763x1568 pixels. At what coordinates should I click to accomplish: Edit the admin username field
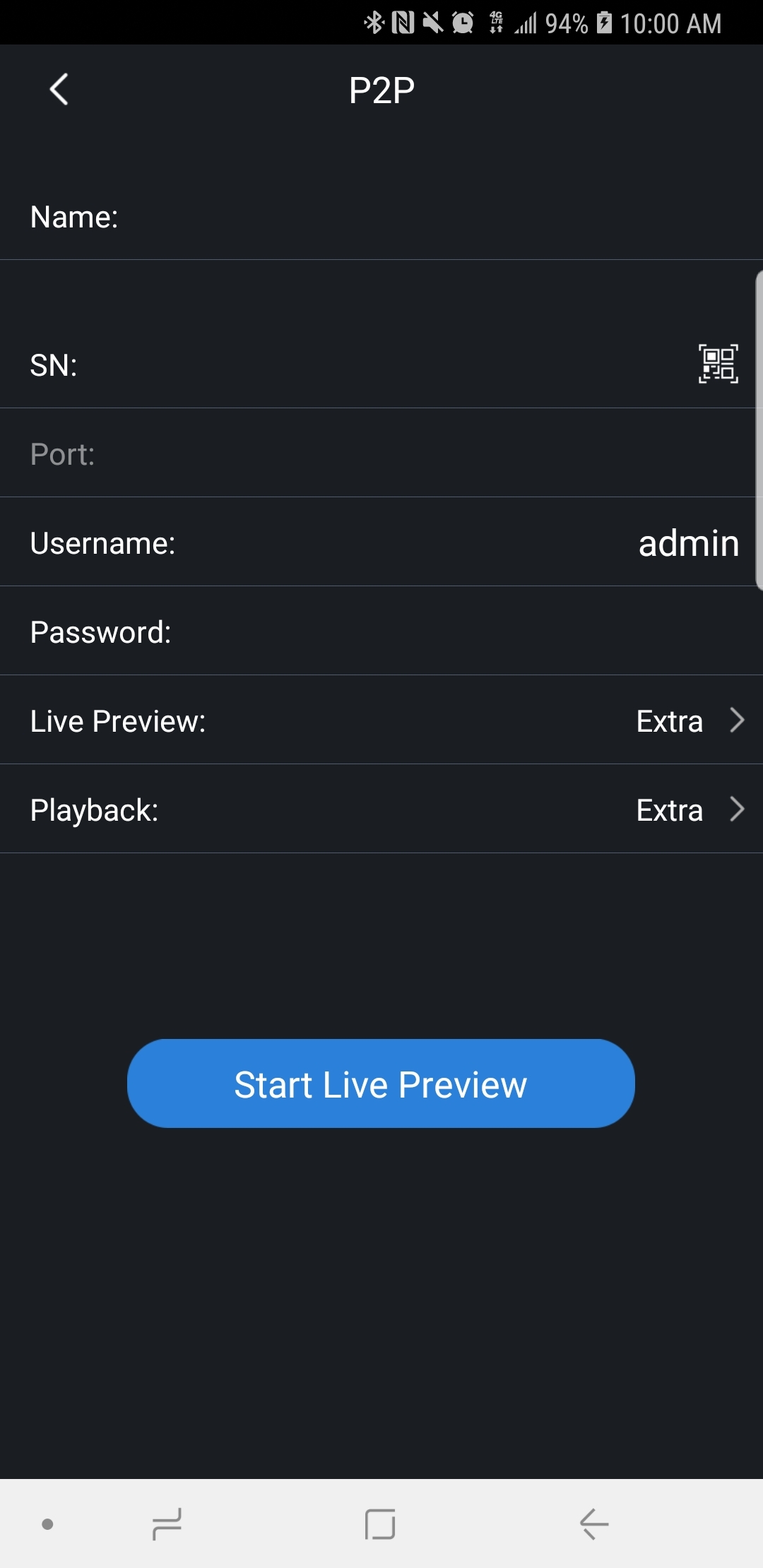point(688,543)
